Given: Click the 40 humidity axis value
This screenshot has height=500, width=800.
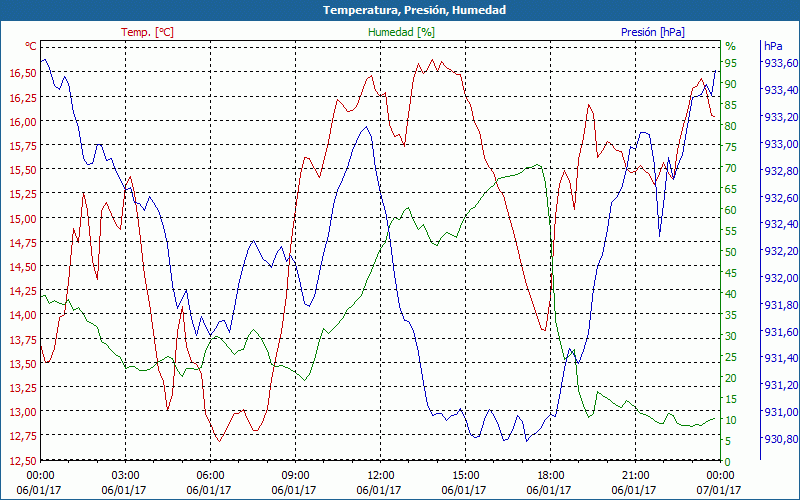Looking at the screenshot, I should 731,294.
